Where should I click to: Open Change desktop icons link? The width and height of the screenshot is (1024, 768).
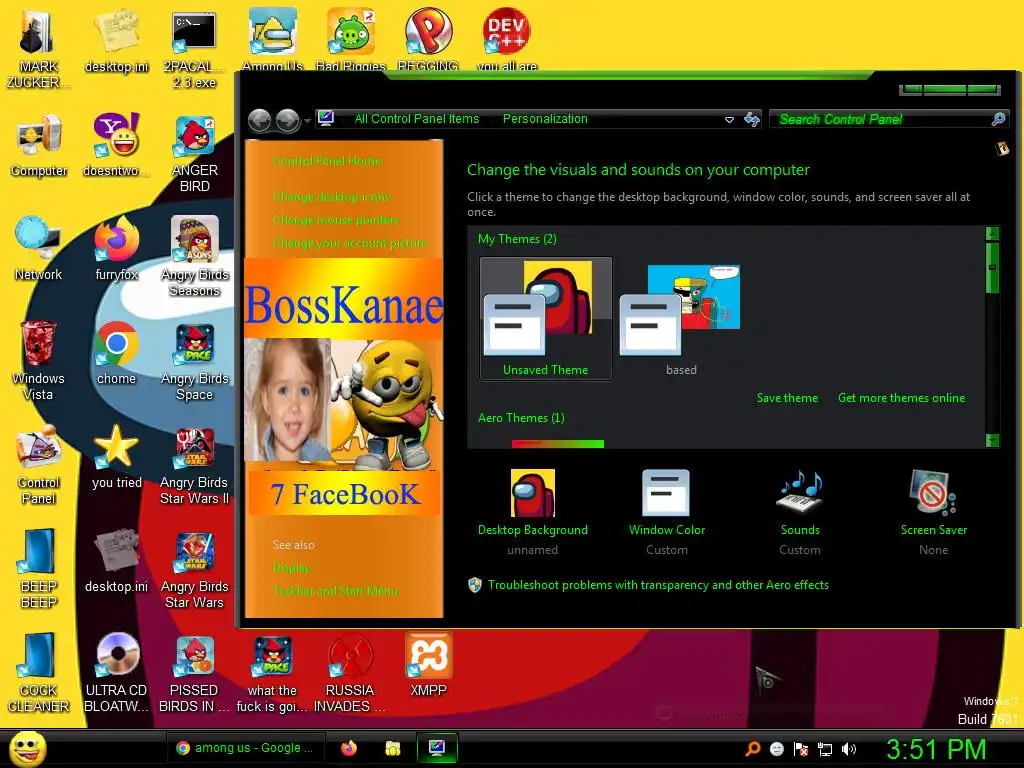(332, 197)
